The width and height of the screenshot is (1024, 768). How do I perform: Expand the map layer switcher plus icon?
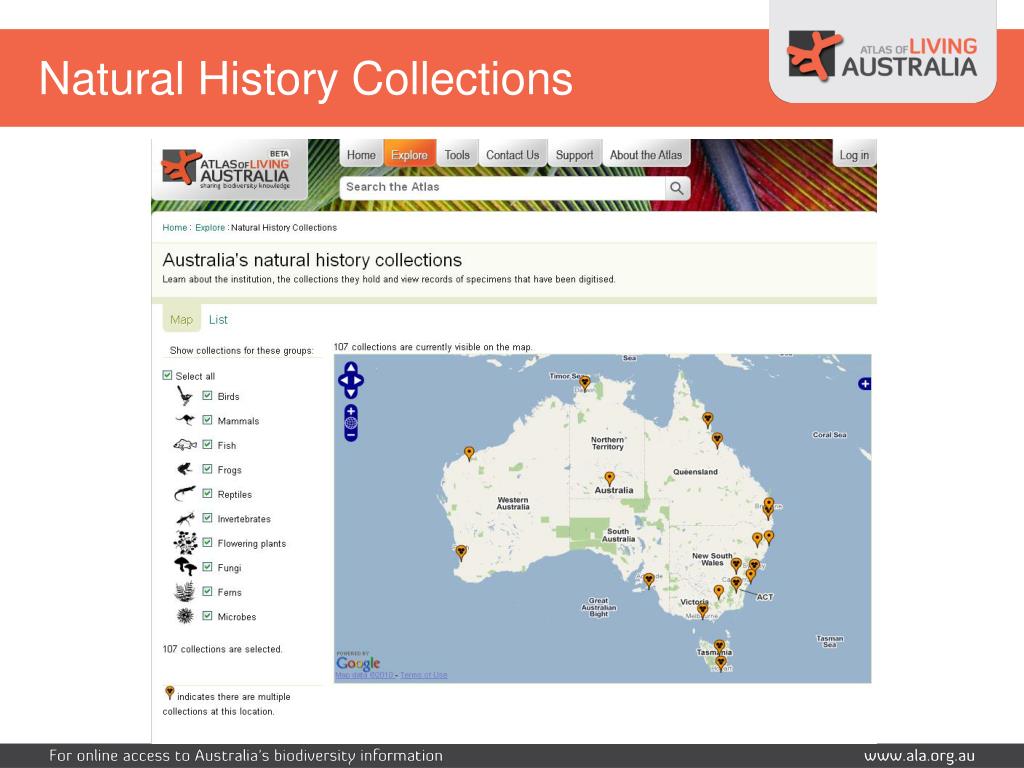pos(864,384)
